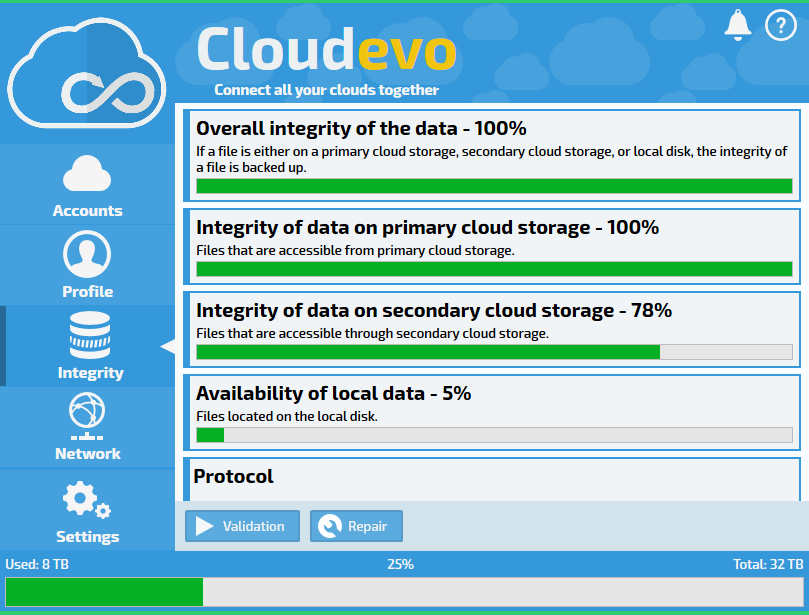Switch to the Accounts tab label
The width and height of the screenshot is (809, 615).
[x=88, y=211]
